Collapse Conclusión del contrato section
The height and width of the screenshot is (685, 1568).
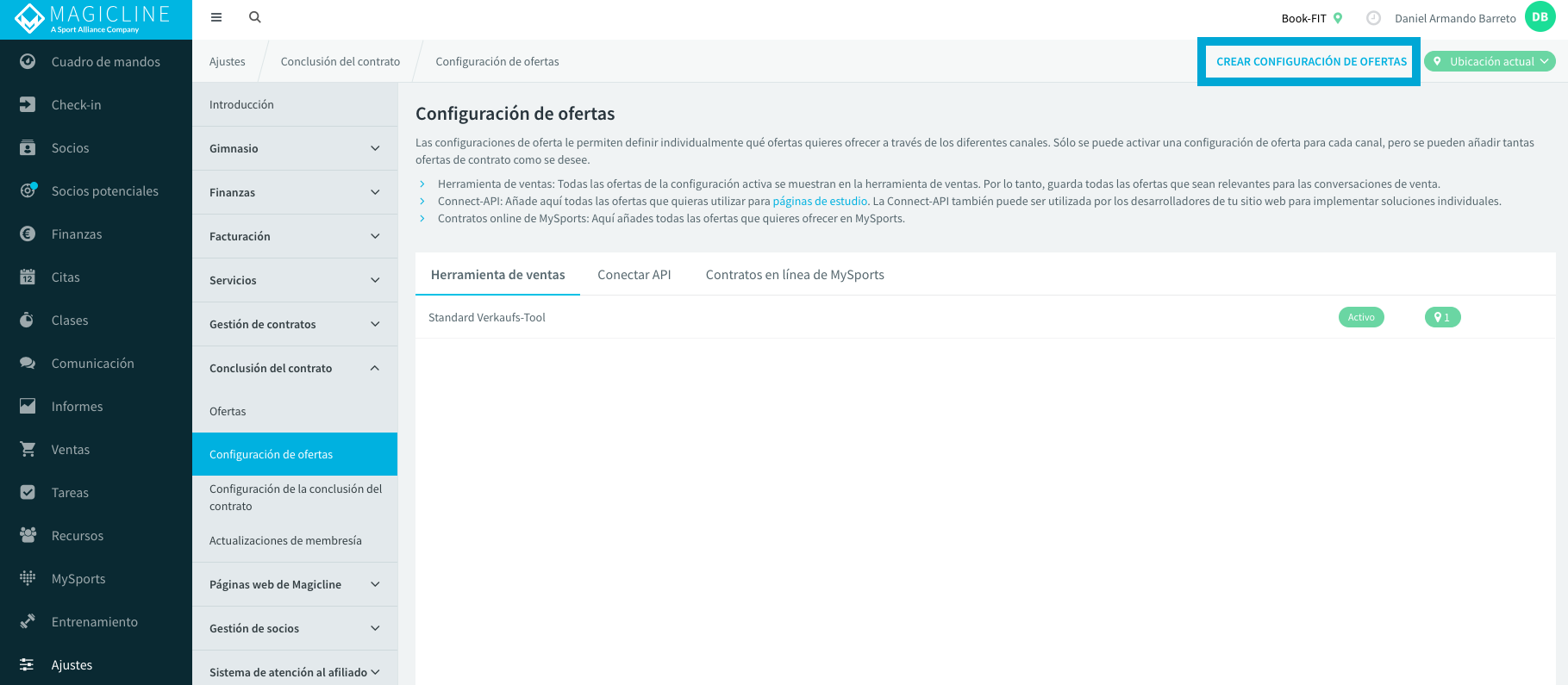coord(295,368)
